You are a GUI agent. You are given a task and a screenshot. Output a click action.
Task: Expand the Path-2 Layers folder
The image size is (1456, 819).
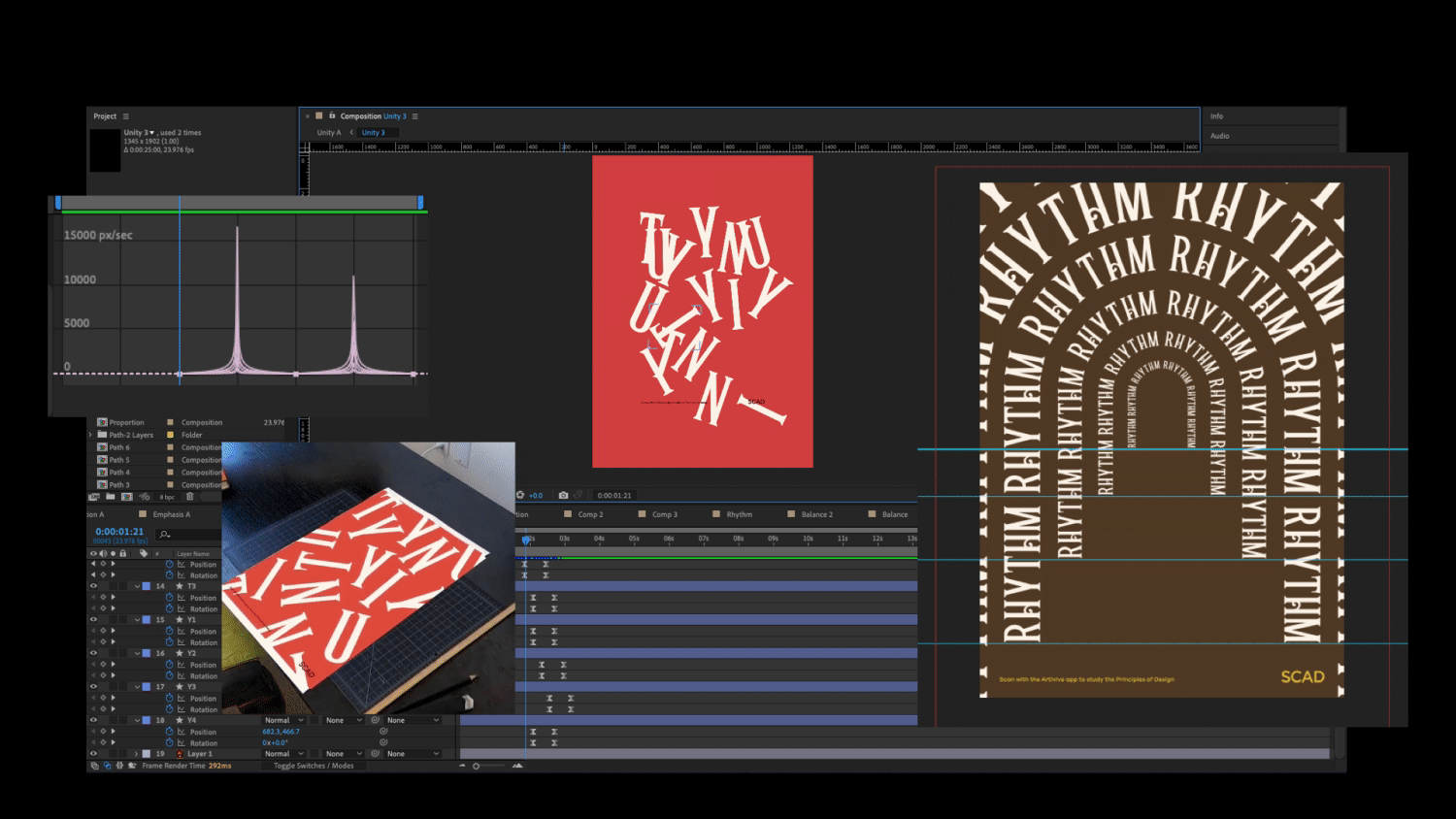coord(90,435)
